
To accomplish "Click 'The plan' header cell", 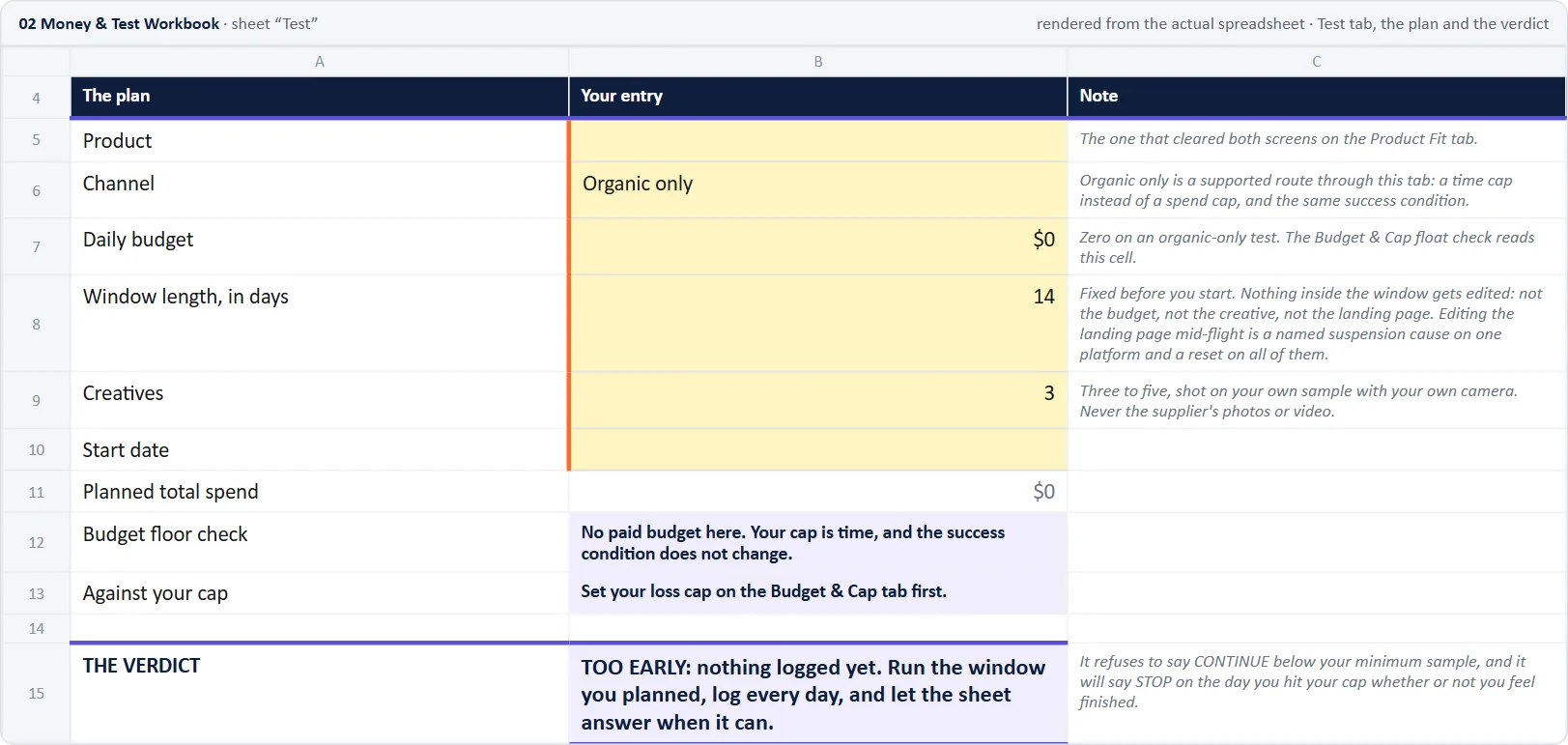I will 320,97.
